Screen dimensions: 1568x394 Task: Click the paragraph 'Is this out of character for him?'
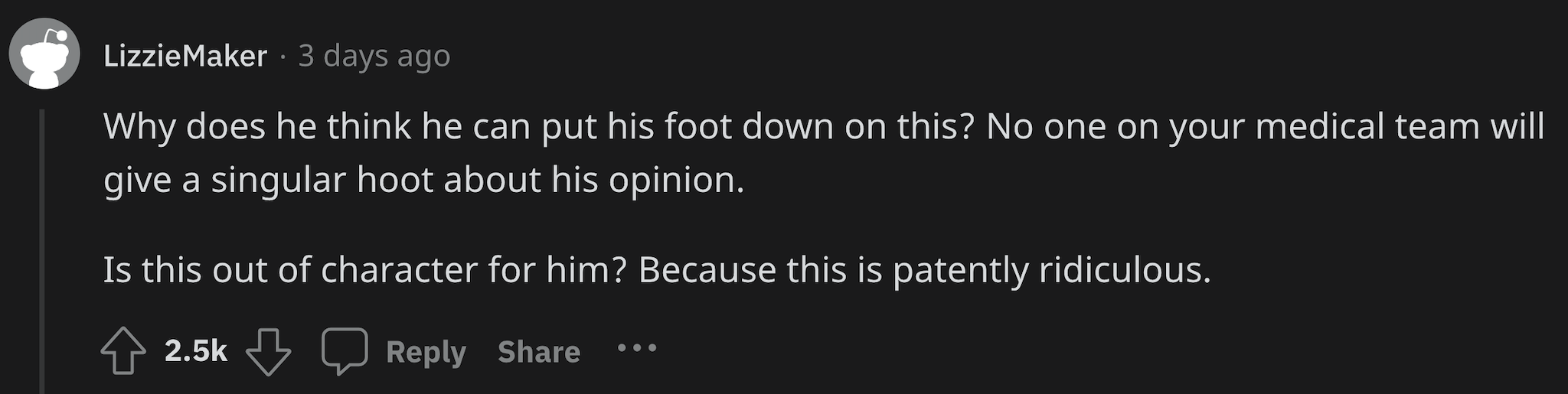click(657, 270)
